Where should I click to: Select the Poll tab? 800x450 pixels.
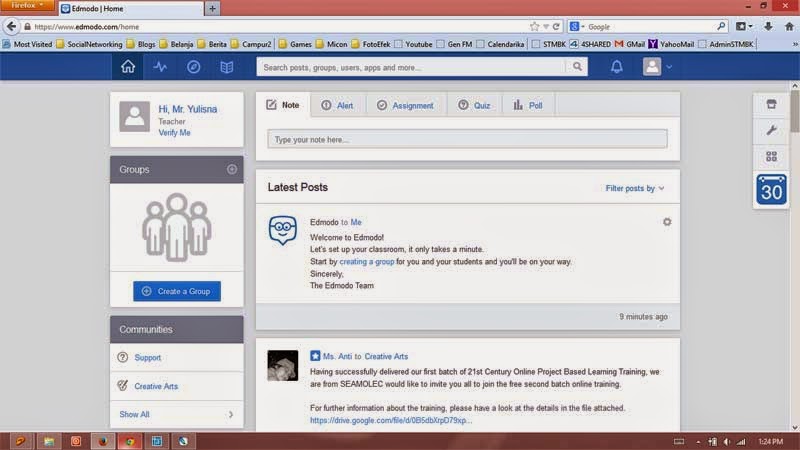click(x=528, y=105)
